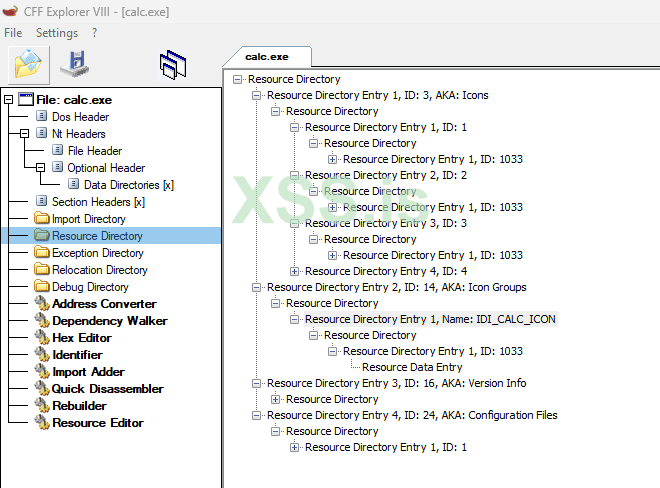660x488 pixels.
Task: Click the Identifier tool icon
Action: point(42,355)
